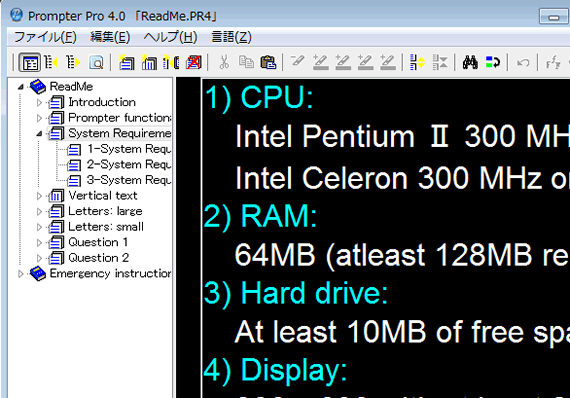
Task: Select the Introduction tree label
Action: [x=102, y=102]
